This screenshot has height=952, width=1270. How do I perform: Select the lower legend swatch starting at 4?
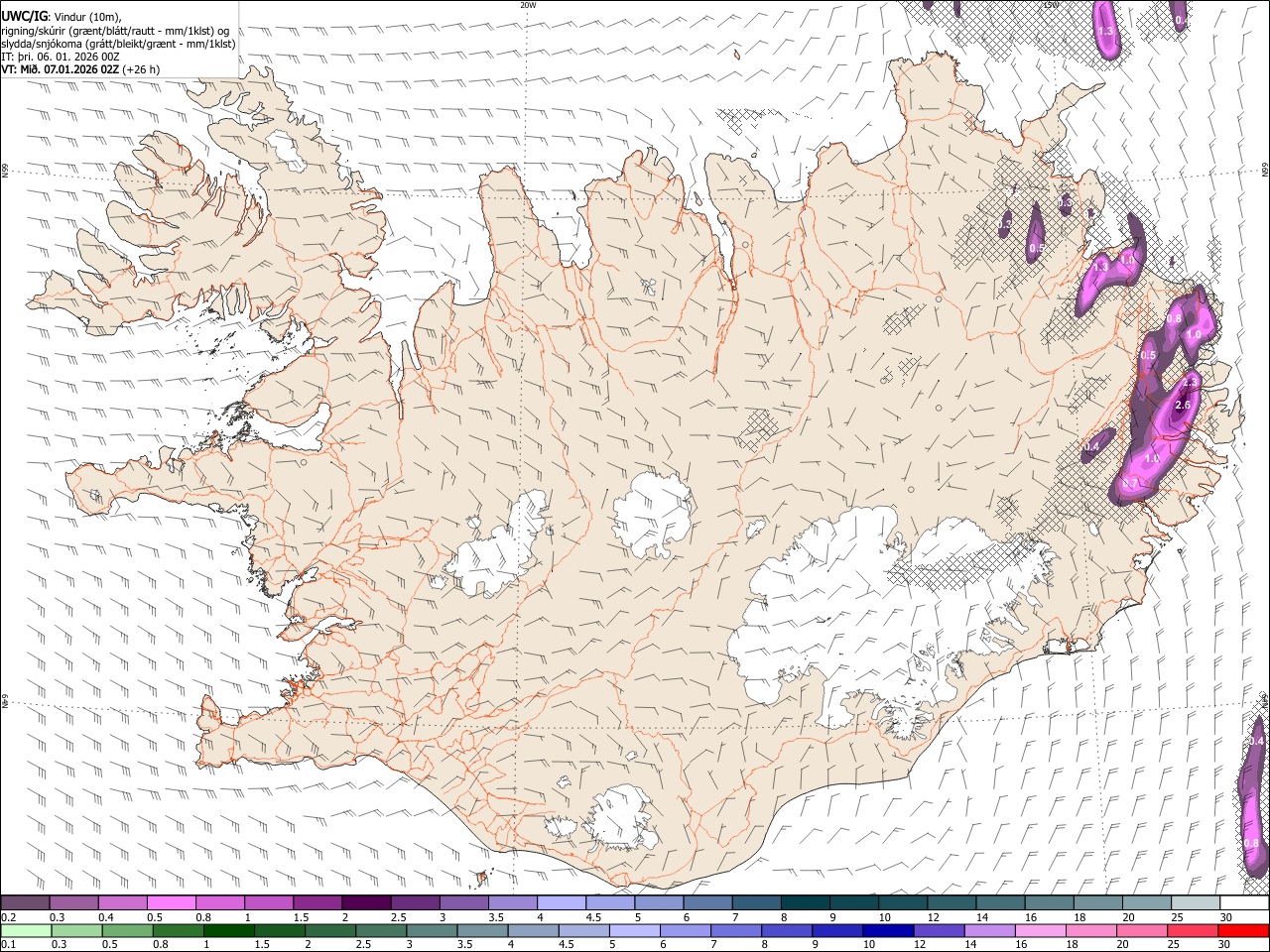[x=533, y=930]
